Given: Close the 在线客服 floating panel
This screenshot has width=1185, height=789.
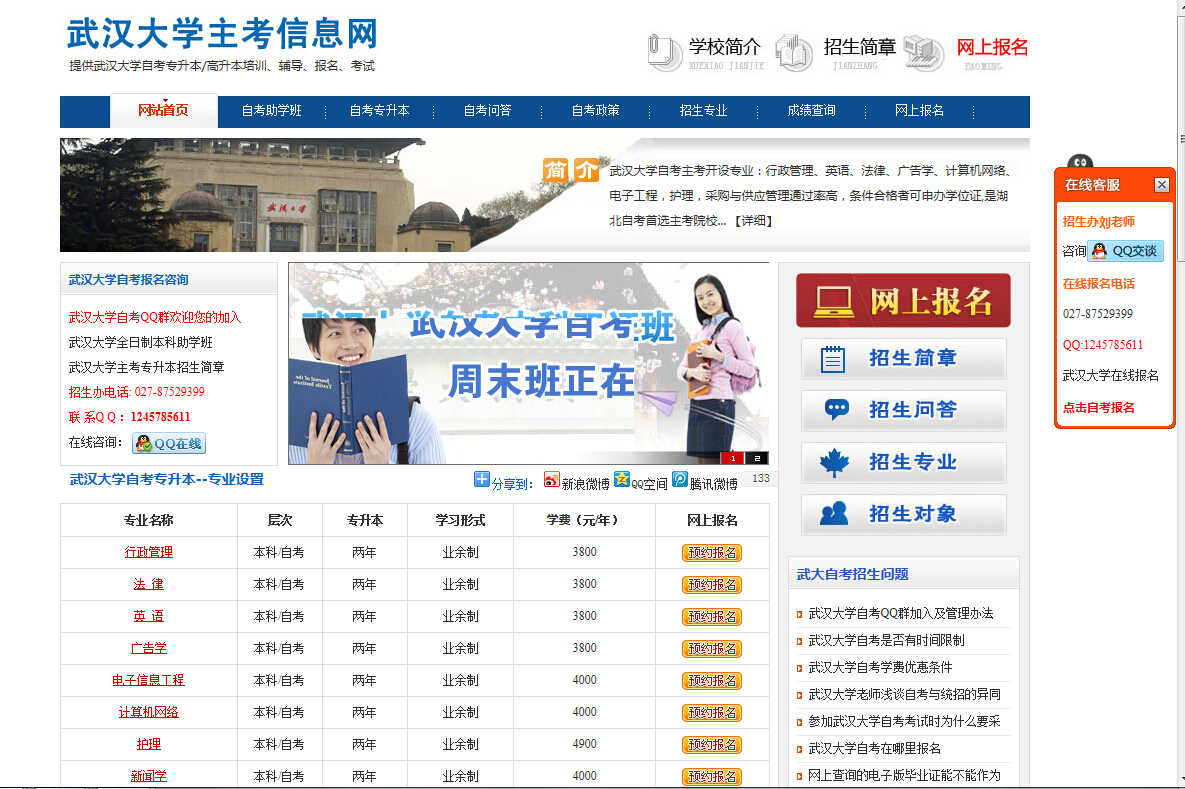Looking at the screenshot, I should pos(1162,185).
